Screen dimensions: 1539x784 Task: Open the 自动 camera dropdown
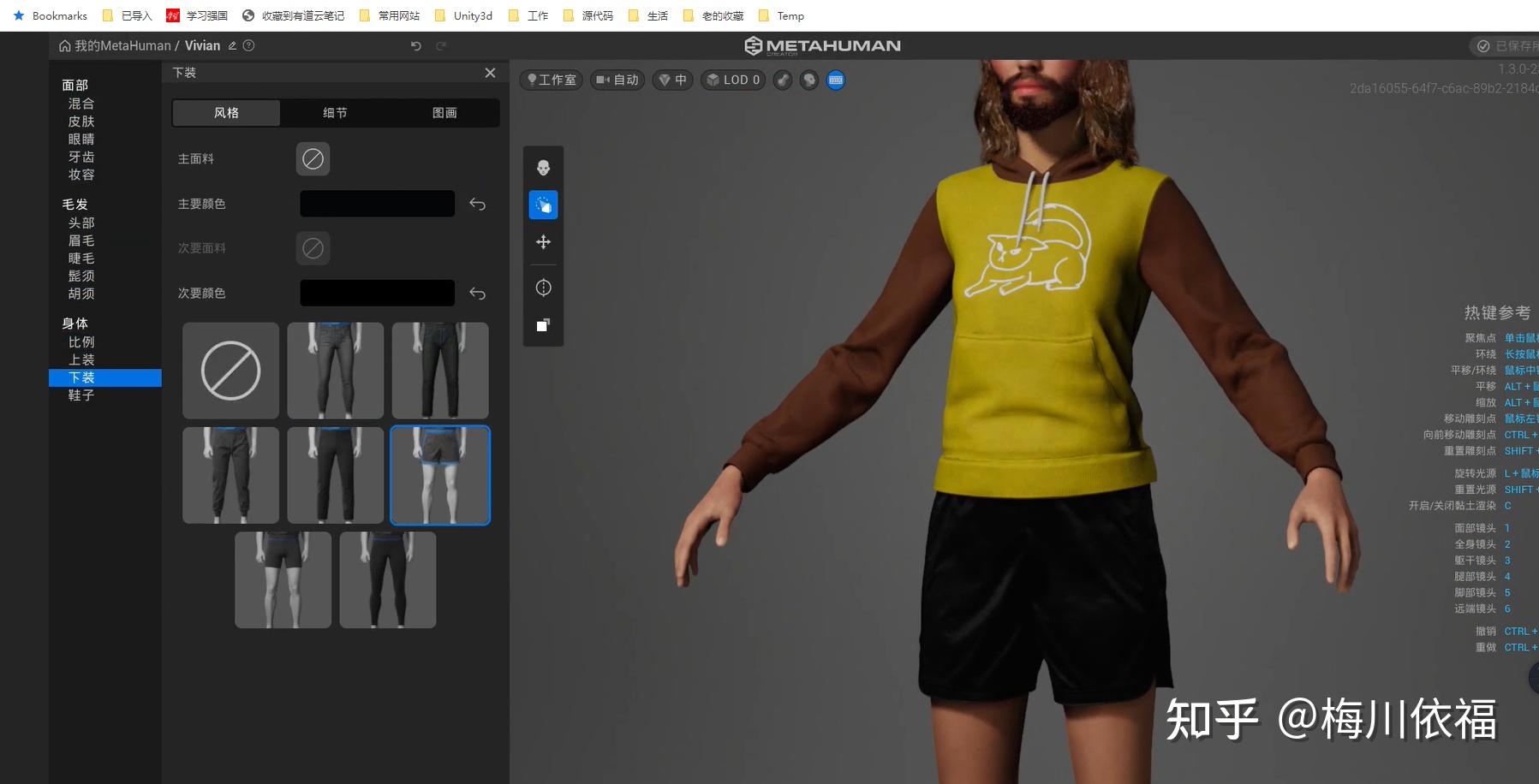coord(617,80)
